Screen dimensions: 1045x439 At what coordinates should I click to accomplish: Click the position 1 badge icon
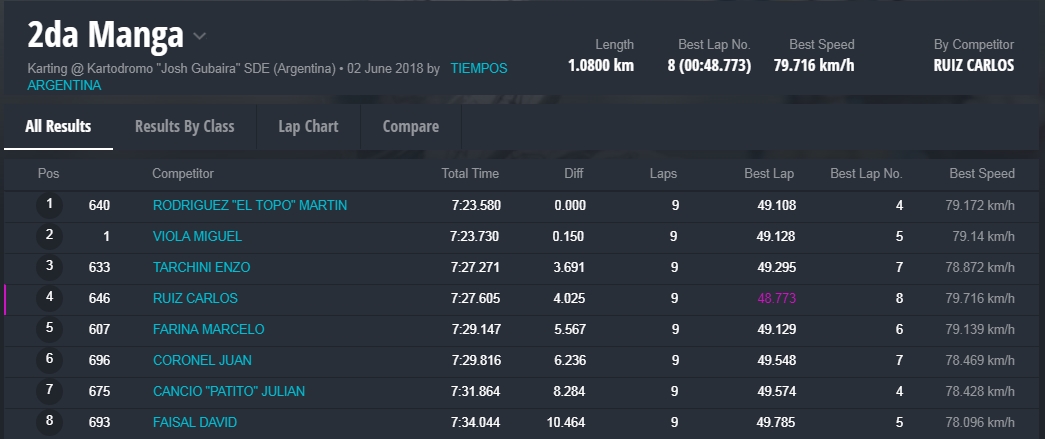(49, 205)
